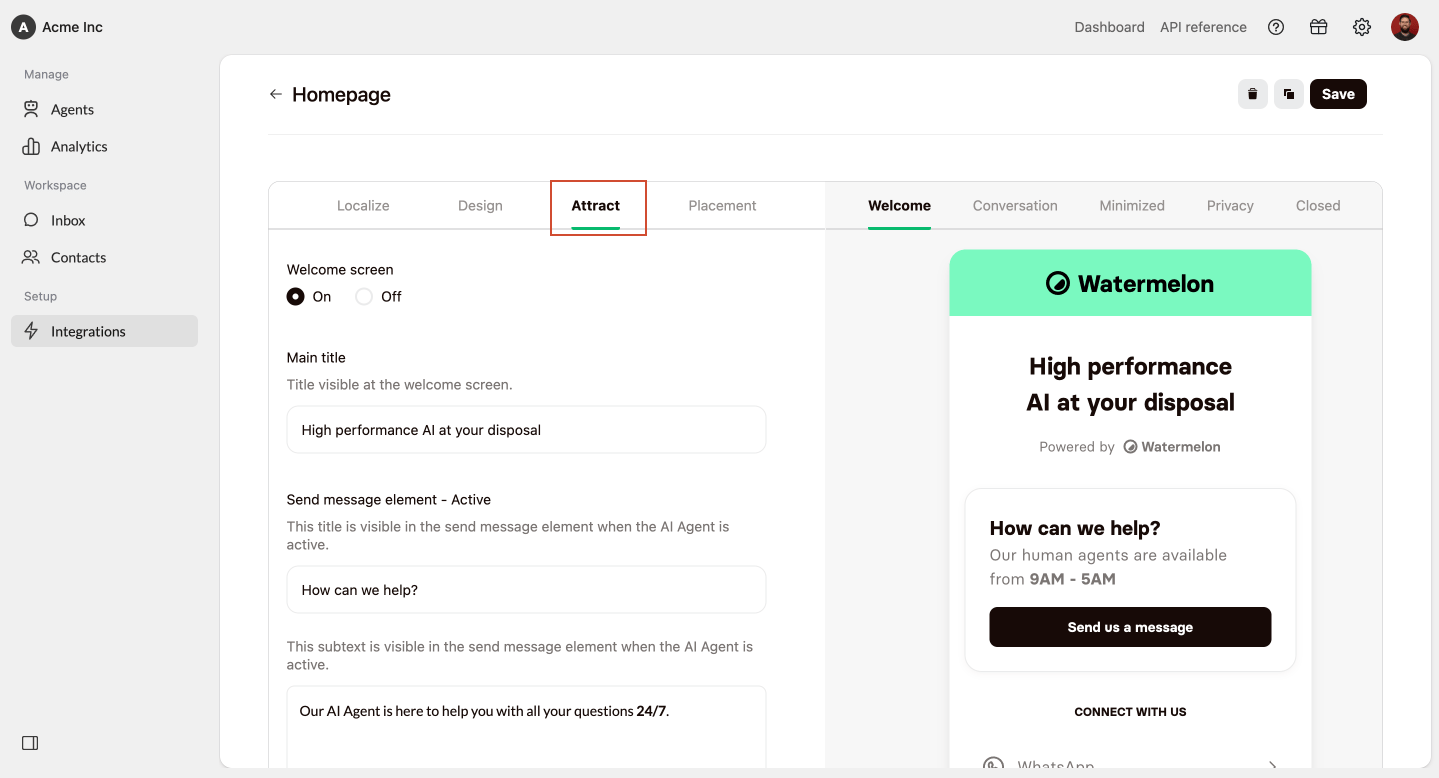The height and width of the screenshot is (778, 1439).
Task: Click the 'High performance AI at your disposal' preview title
Action: point(1130,384)
